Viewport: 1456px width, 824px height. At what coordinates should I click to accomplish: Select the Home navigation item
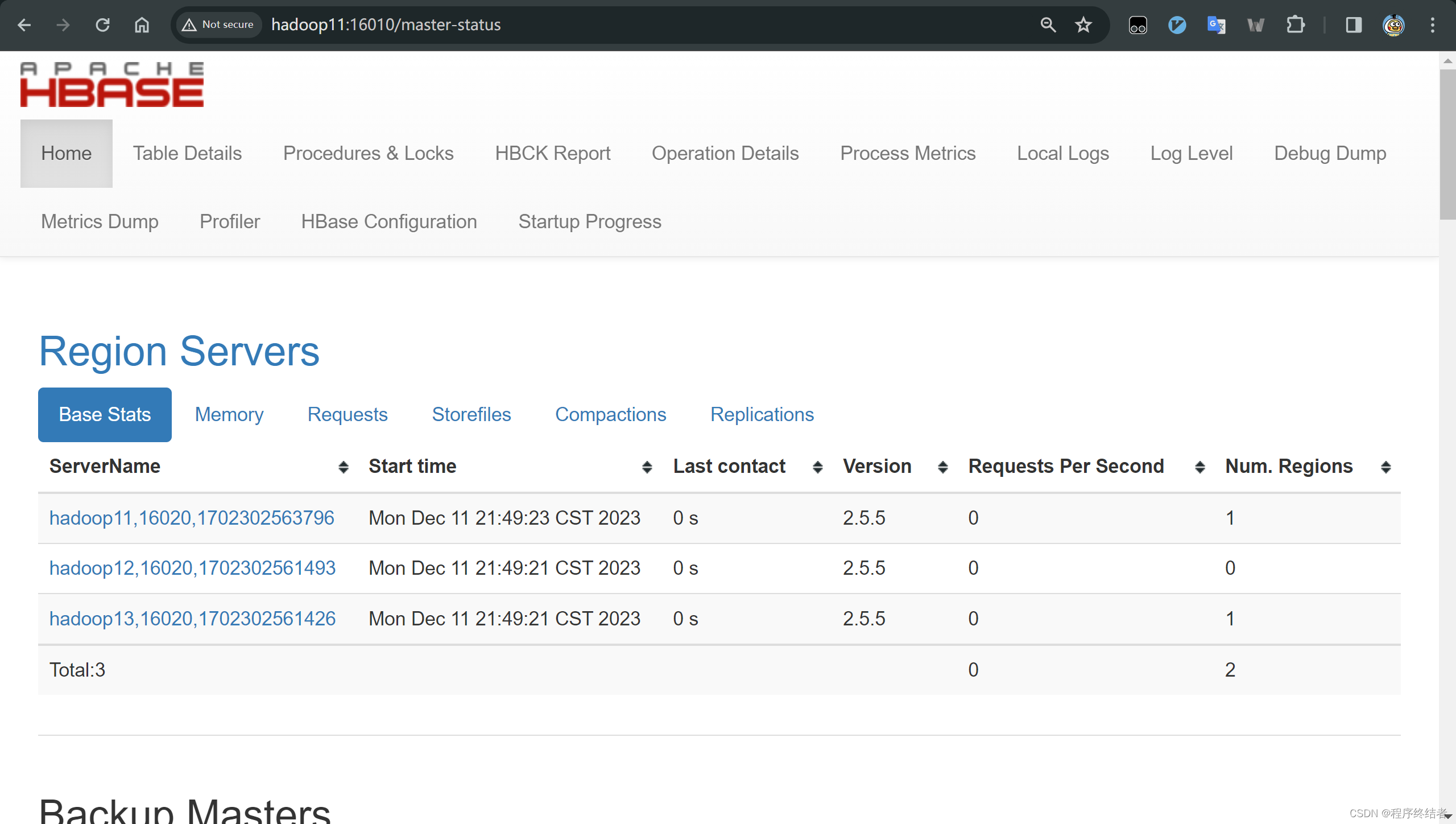pyautogui.click(x=67, y=153)
